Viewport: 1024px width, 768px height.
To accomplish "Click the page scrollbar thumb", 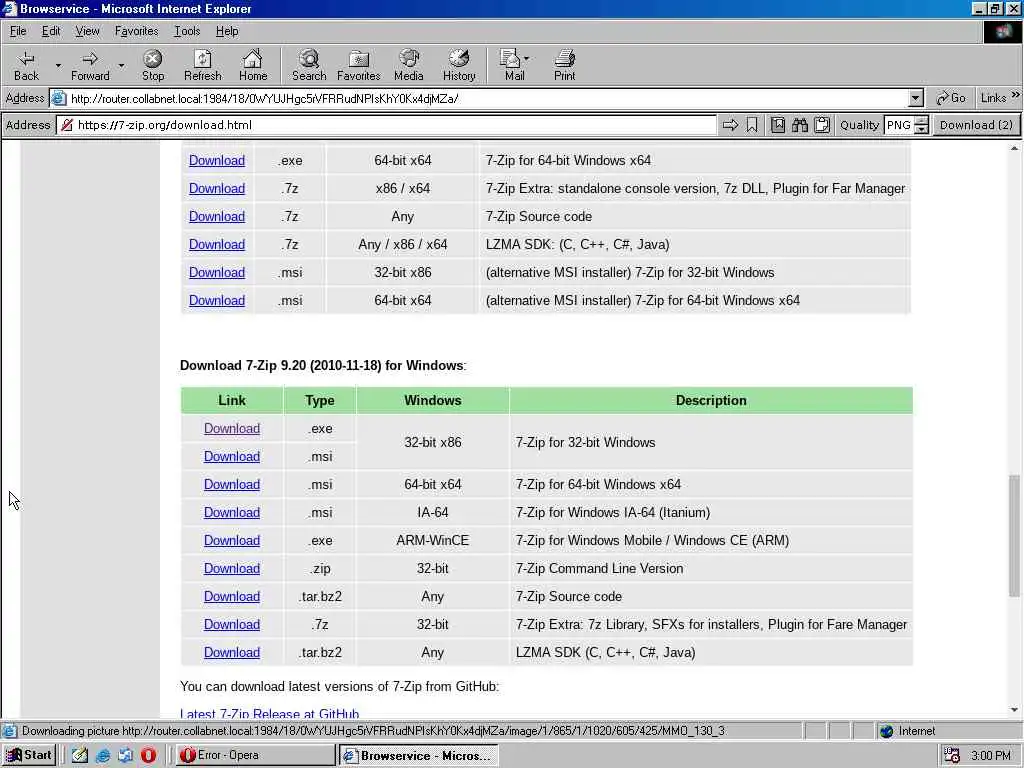I will (1014, 536).
